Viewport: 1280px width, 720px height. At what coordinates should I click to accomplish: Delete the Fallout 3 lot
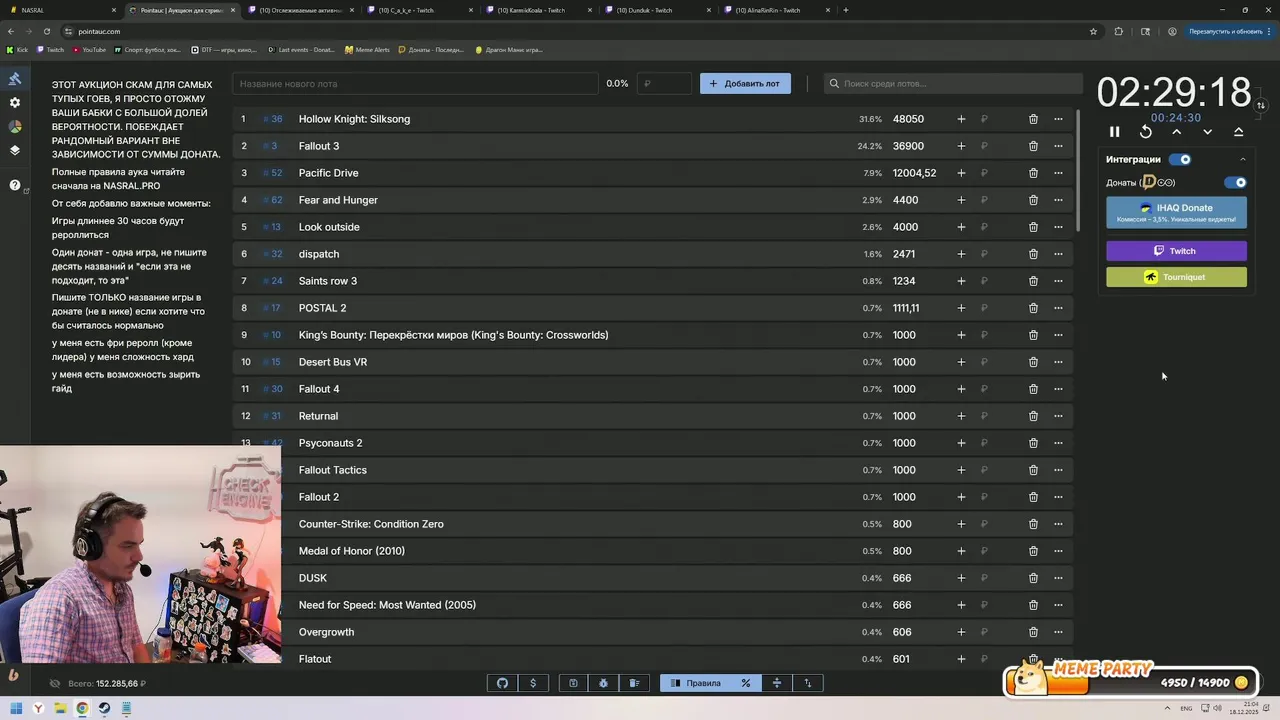(1033, 146)
